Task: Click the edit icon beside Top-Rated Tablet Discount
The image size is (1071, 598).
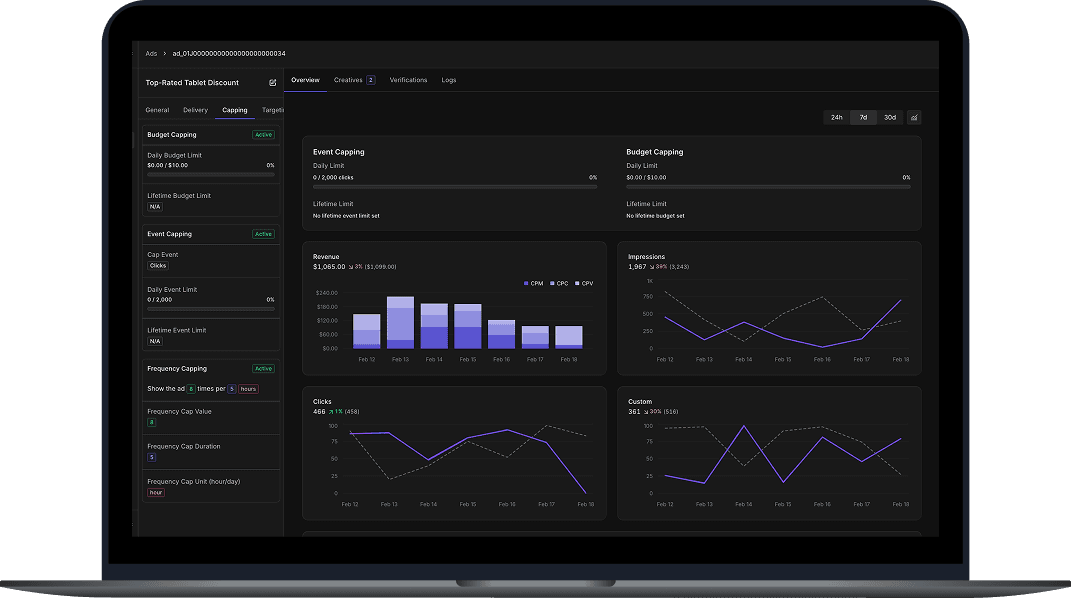Action: (x=273, y=83)
